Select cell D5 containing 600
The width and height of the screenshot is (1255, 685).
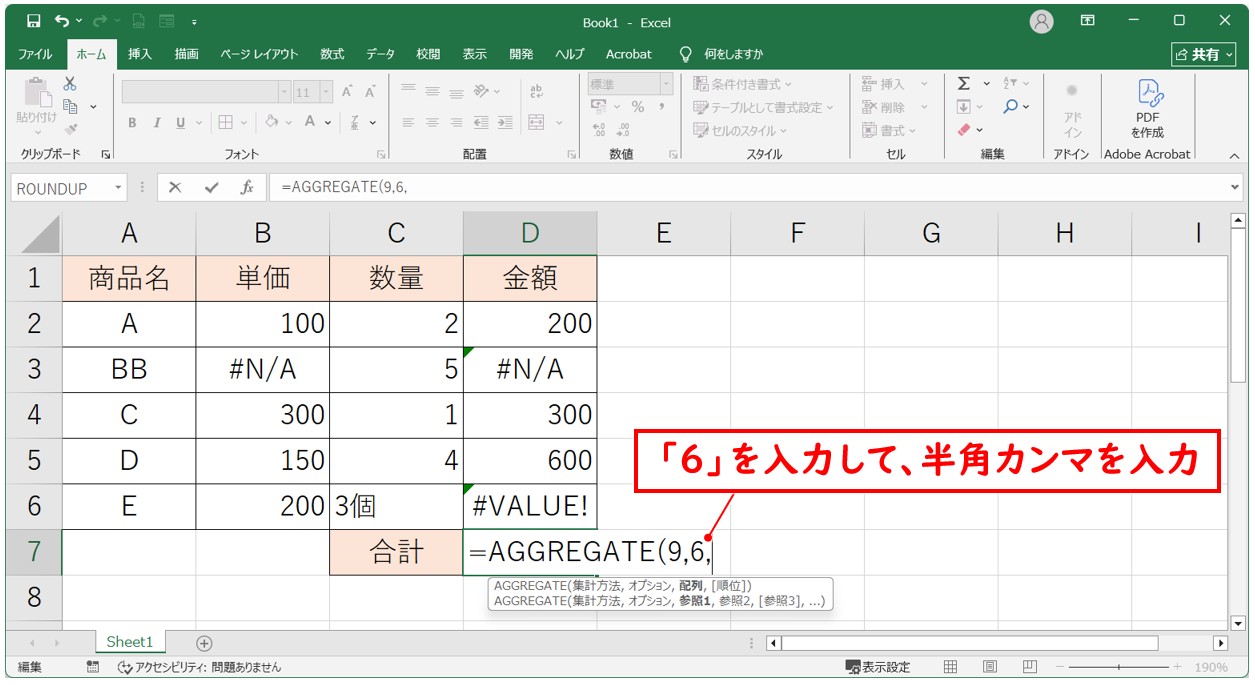point(530,460)
